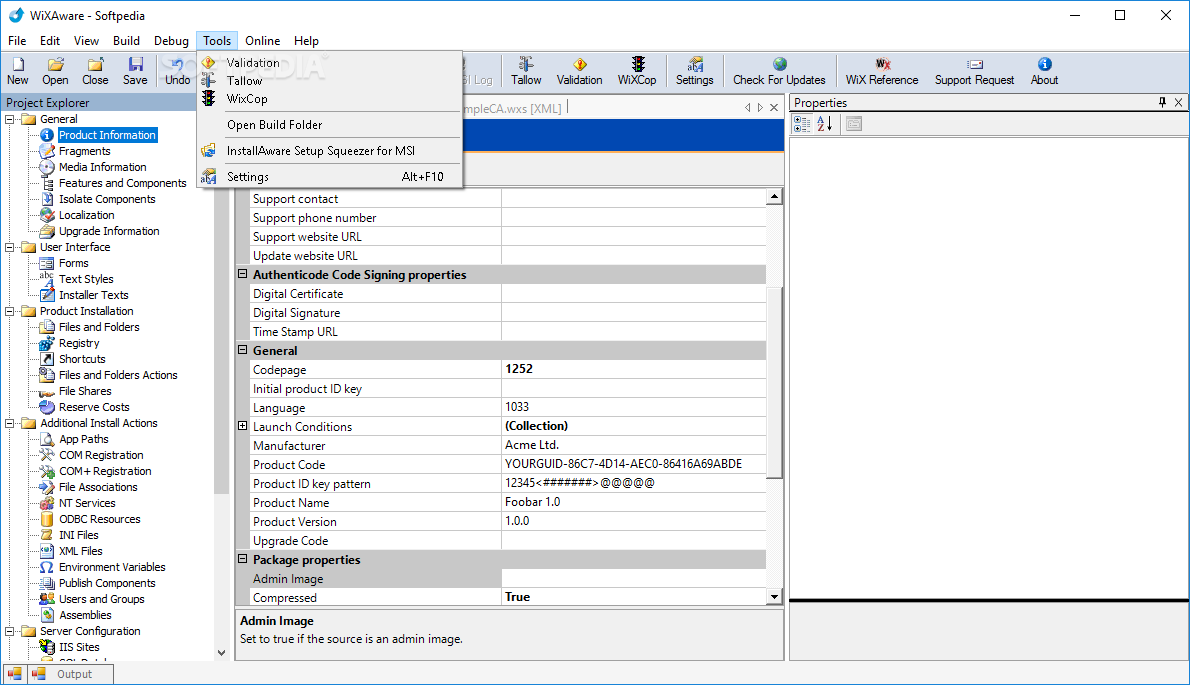Image resolution: width=1190 pixels, height=685 pixels.
Task: Expand the Launch Conditions collection
Action: [x=243, y=426]
